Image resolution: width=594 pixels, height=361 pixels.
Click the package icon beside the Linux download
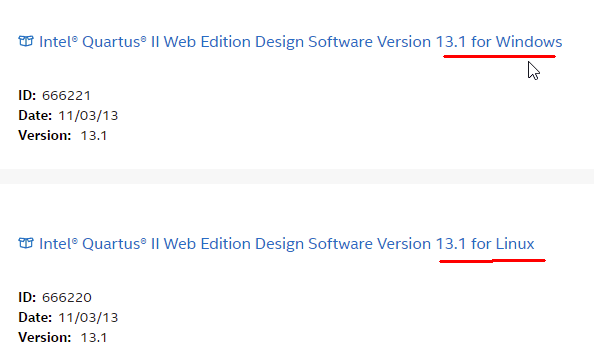click(x=26, y=243)
